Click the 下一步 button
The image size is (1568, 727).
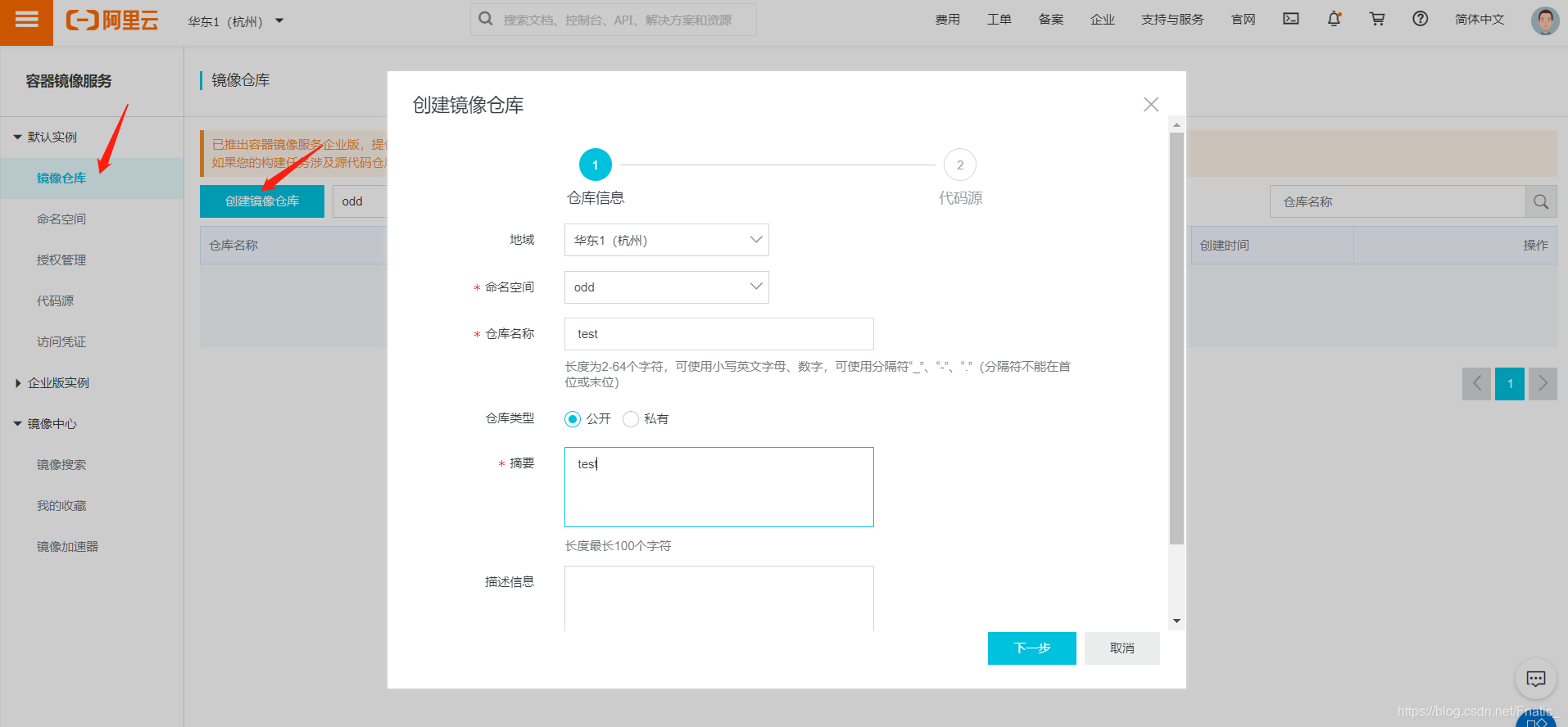point(1032,648)
